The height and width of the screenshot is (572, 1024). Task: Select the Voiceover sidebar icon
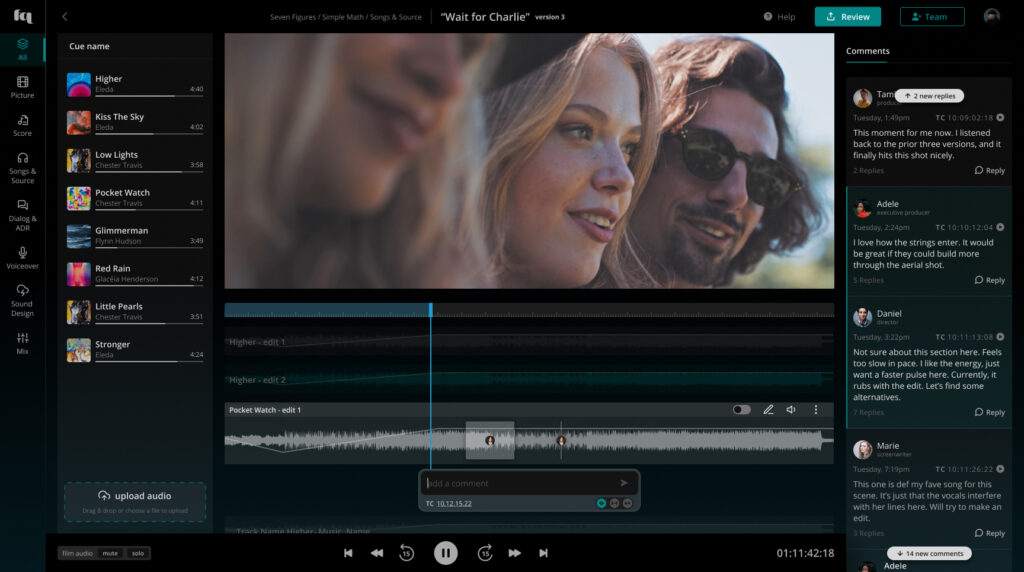22,258
